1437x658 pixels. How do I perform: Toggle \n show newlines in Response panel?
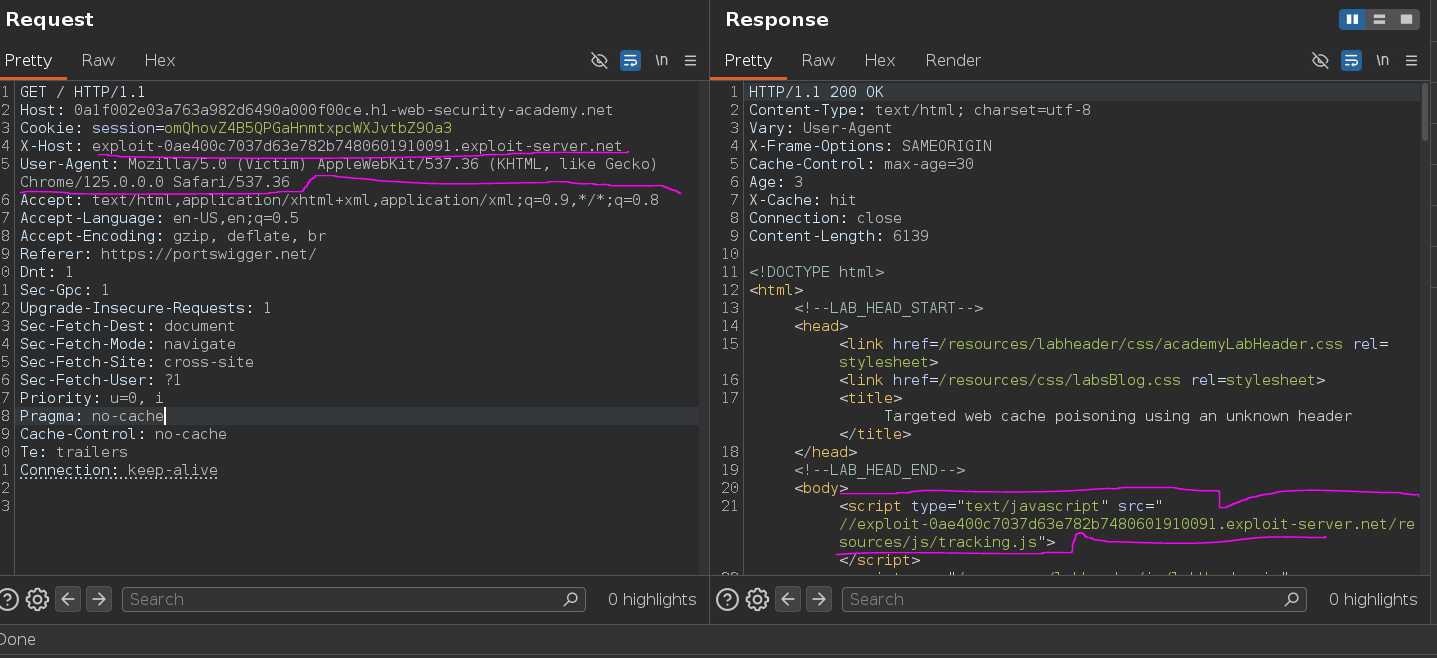(1382, 61)
